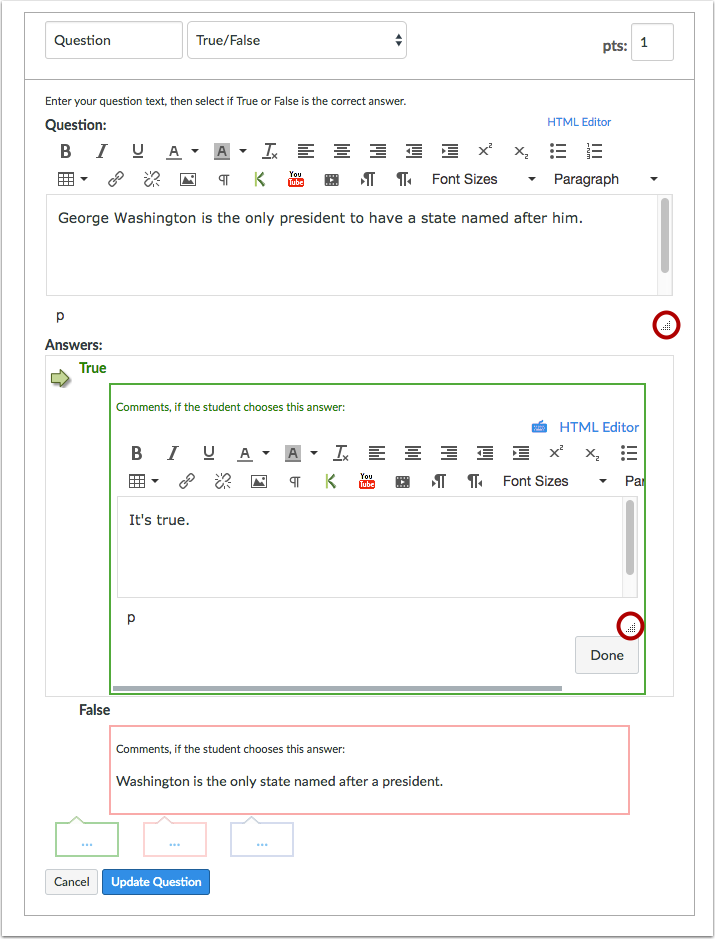Record media in question editor toolbar
The width and height of the screenshot is (715, 939).
pos(332,179)
